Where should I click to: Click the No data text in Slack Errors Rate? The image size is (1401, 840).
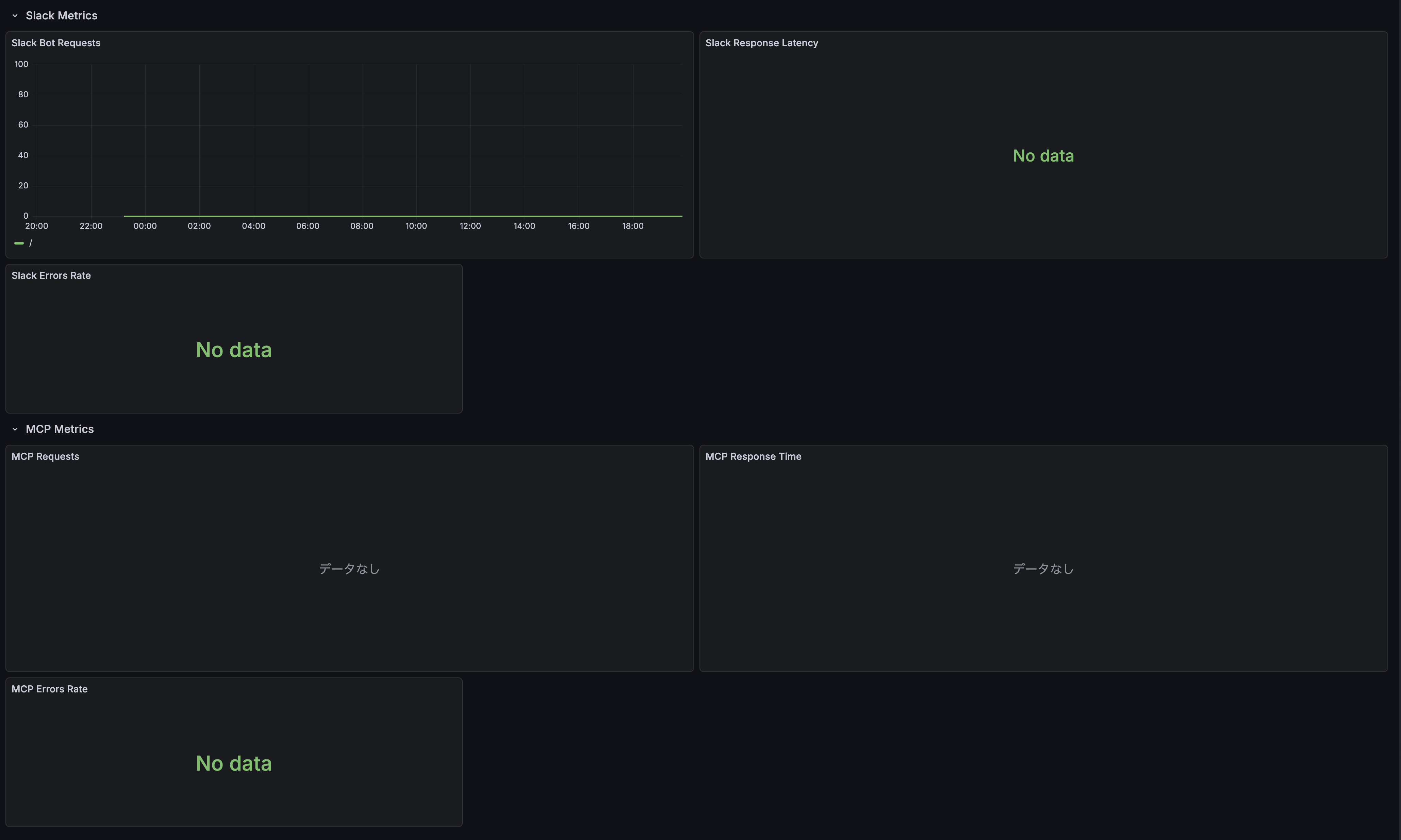click(233, 349)
